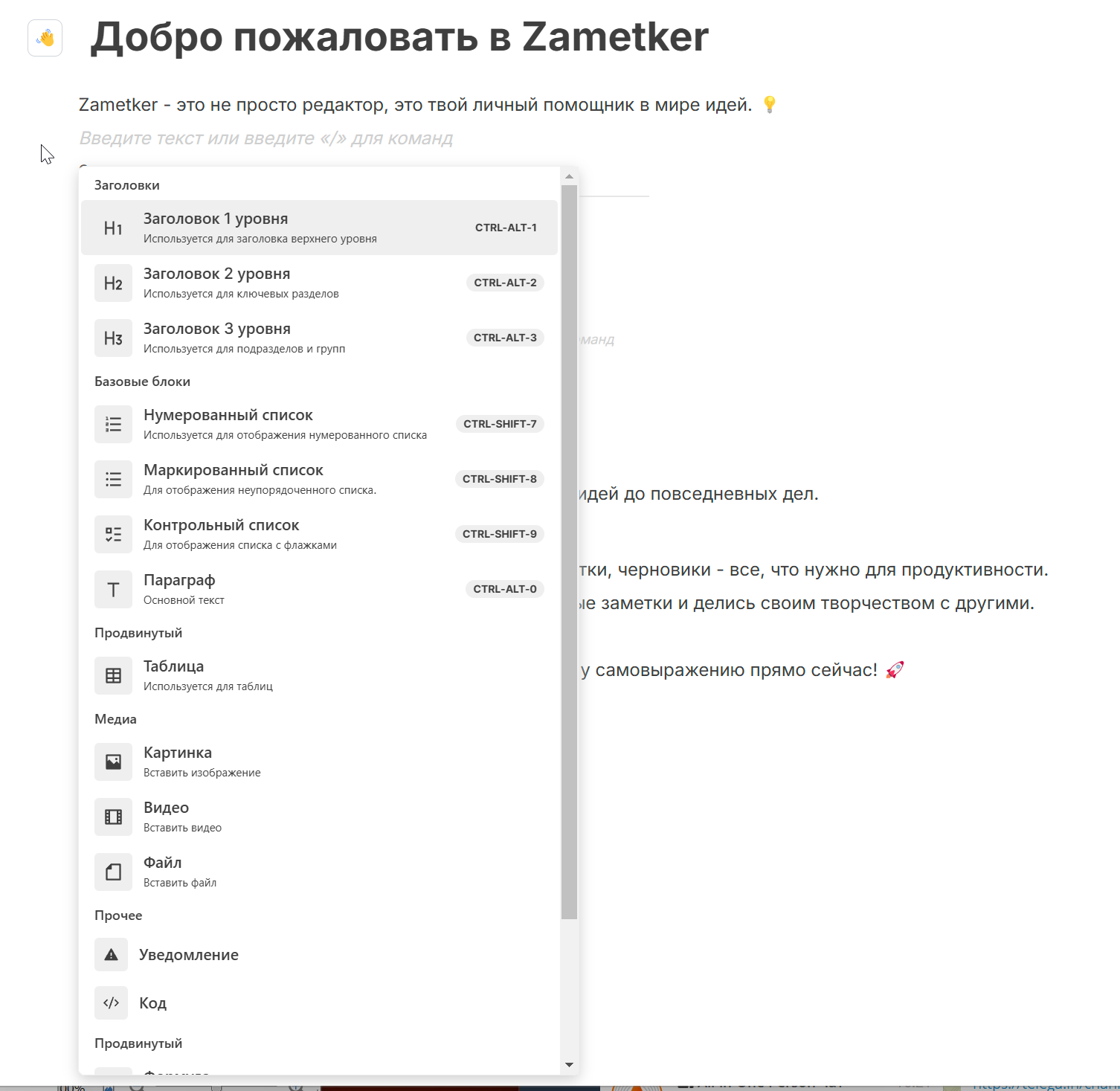The width and height of the screenshot is (1120, 1091).
Task: Choose 'Заголовок 2 уровня' menu item
Action: [319, 283]
